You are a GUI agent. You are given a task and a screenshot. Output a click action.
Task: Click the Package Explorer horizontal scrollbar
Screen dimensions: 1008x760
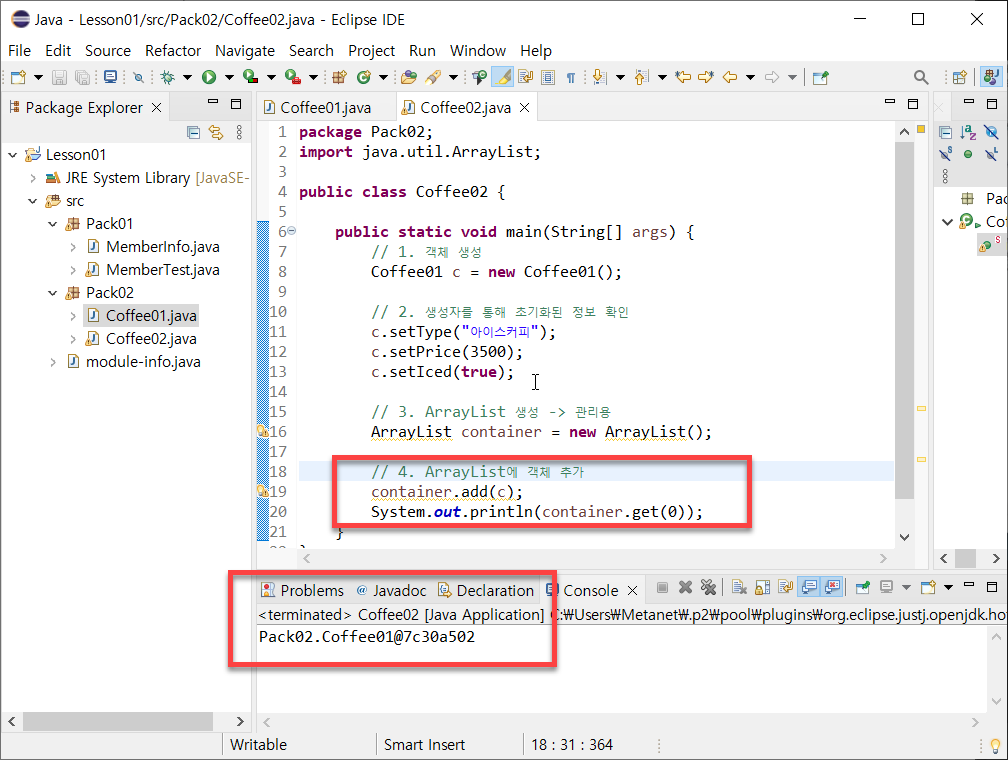click(x=118, y=721)
